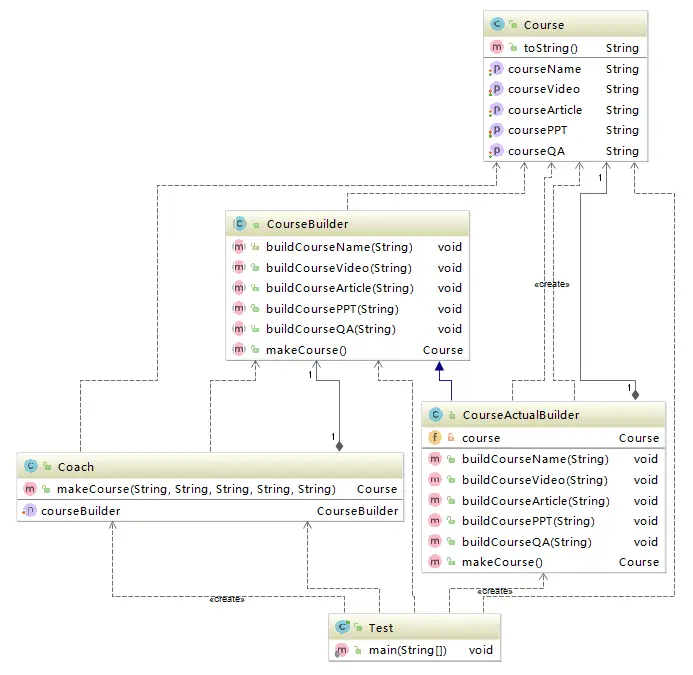Click method icon of CourseBuilder buildCourseName(String)

point(239,247)
